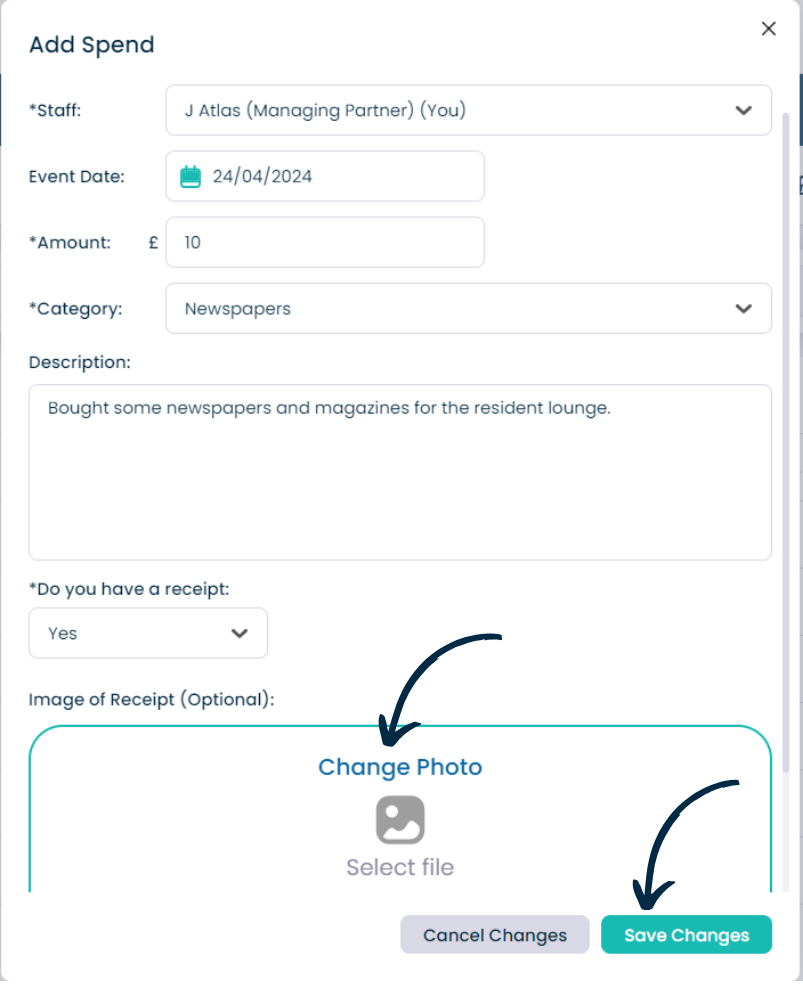Click into the Description text area
This screenshot has height=984, width=803.
point(400,472)
